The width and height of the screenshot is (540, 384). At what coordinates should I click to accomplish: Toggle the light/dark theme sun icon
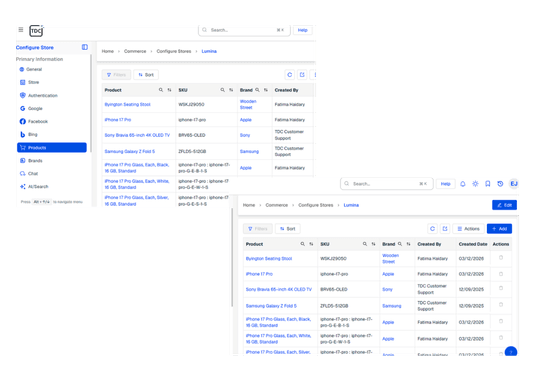point(475,184)
